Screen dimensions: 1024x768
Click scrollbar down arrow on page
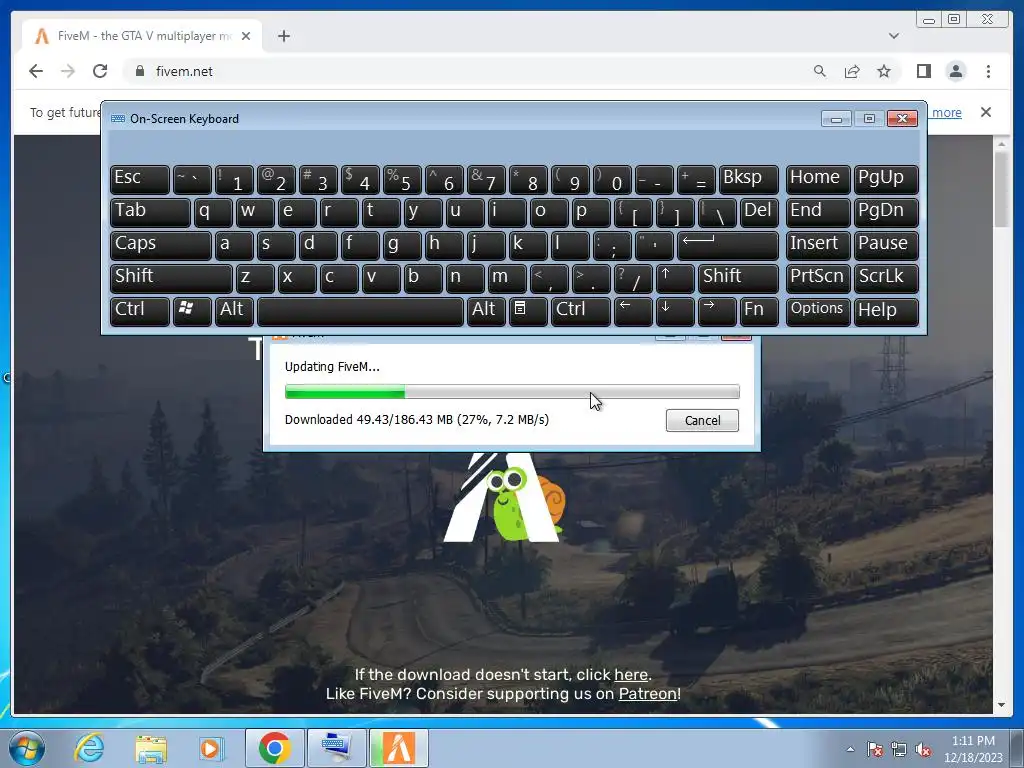click(1001, 705)
